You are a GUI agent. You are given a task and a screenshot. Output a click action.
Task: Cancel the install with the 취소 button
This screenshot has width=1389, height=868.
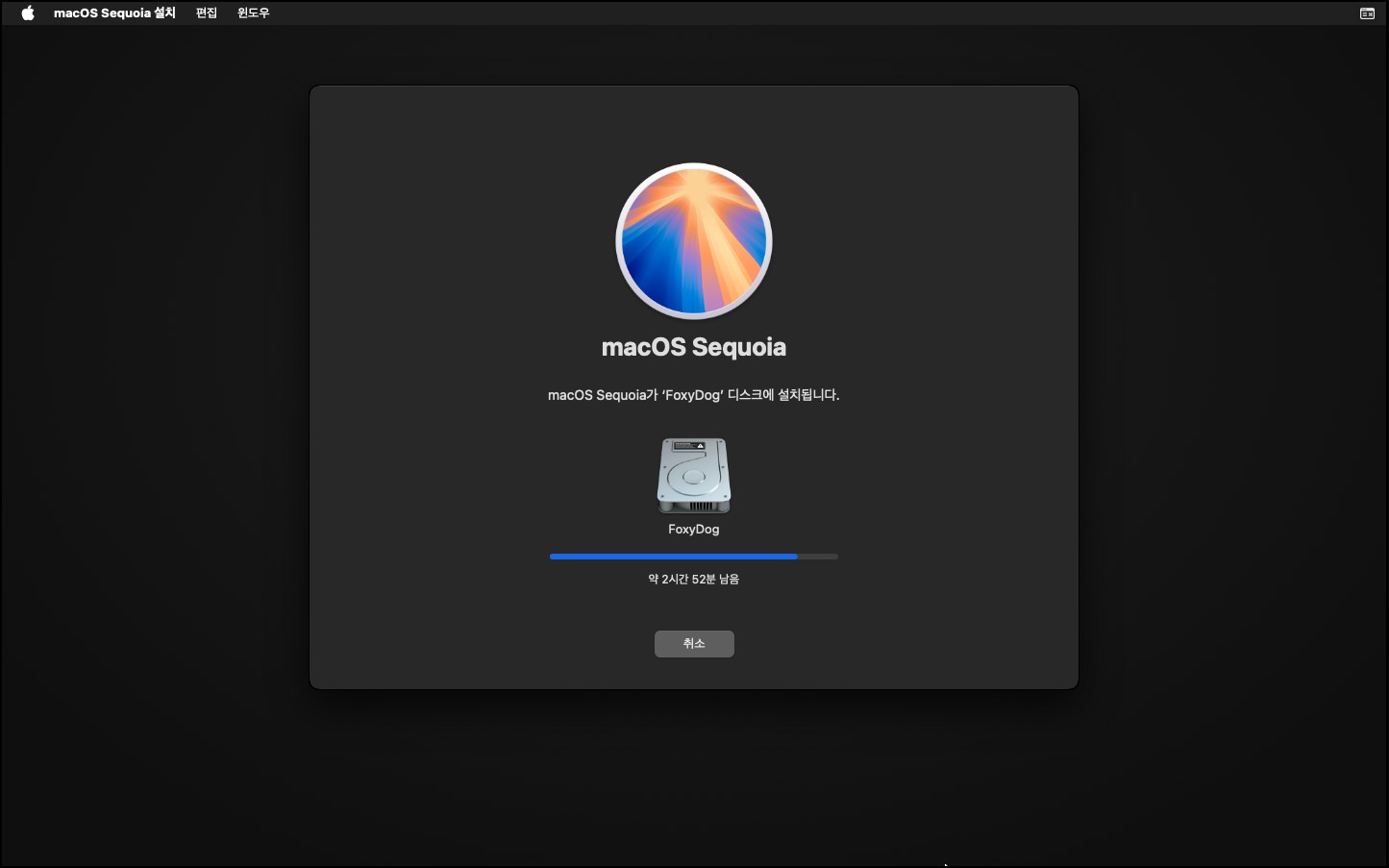pos(694,644)
